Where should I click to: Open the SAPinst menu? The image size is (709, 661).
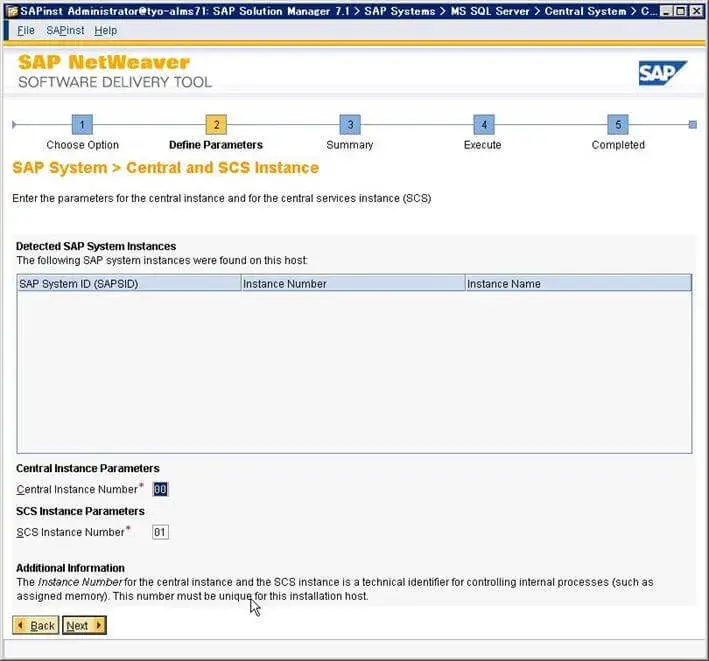pos(65,30)
